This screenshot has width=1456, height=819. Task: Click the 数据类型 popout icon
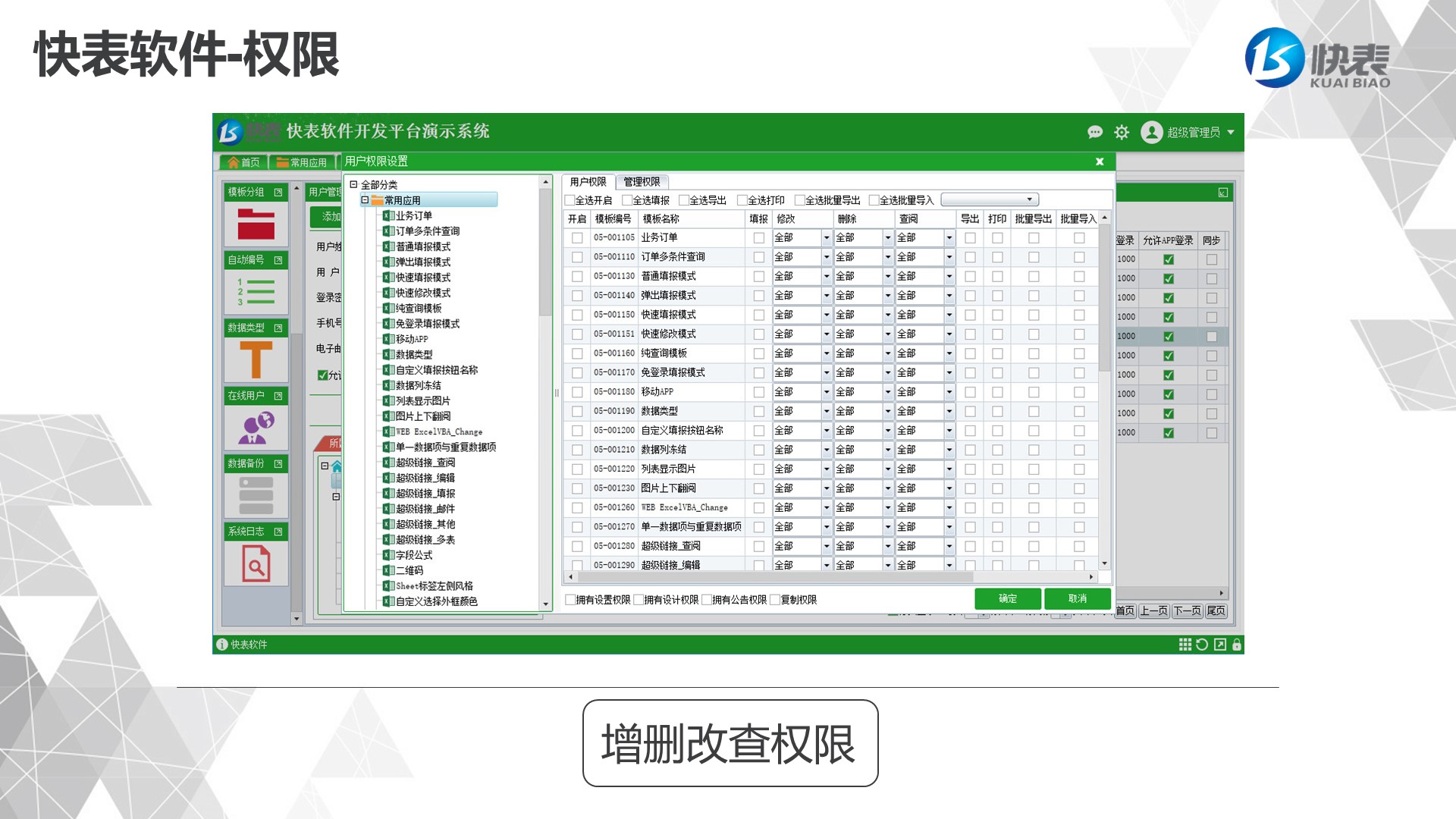point(278,328)
